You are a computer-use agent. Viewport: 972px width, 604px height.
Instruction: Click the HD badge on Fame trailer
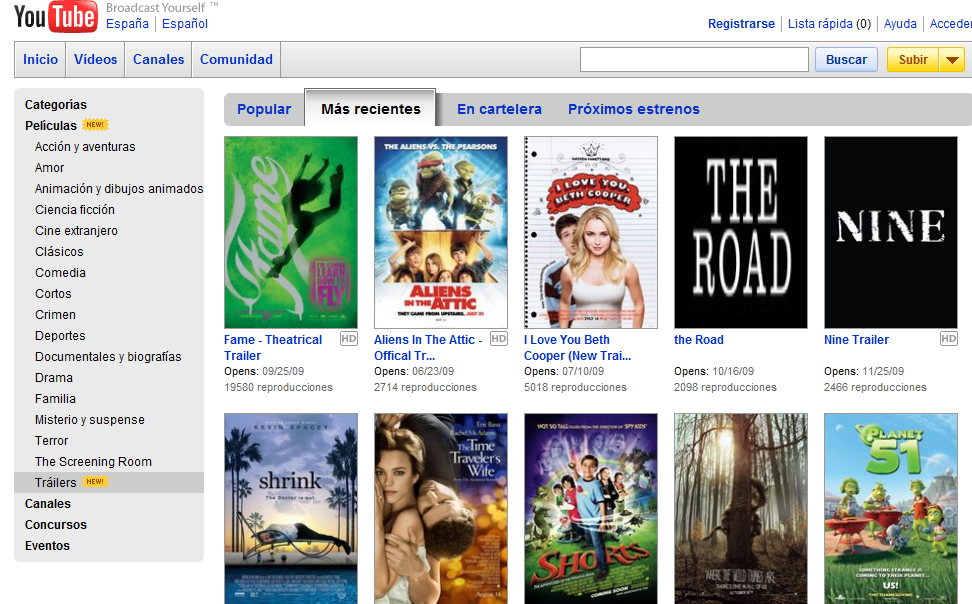[348, 339]
